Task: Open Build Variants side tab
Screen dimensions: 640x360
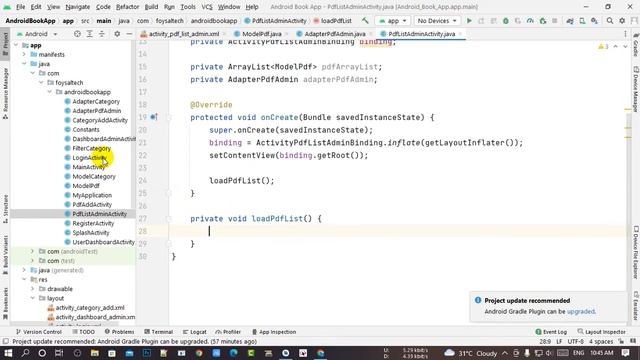Action: [5, 255]
